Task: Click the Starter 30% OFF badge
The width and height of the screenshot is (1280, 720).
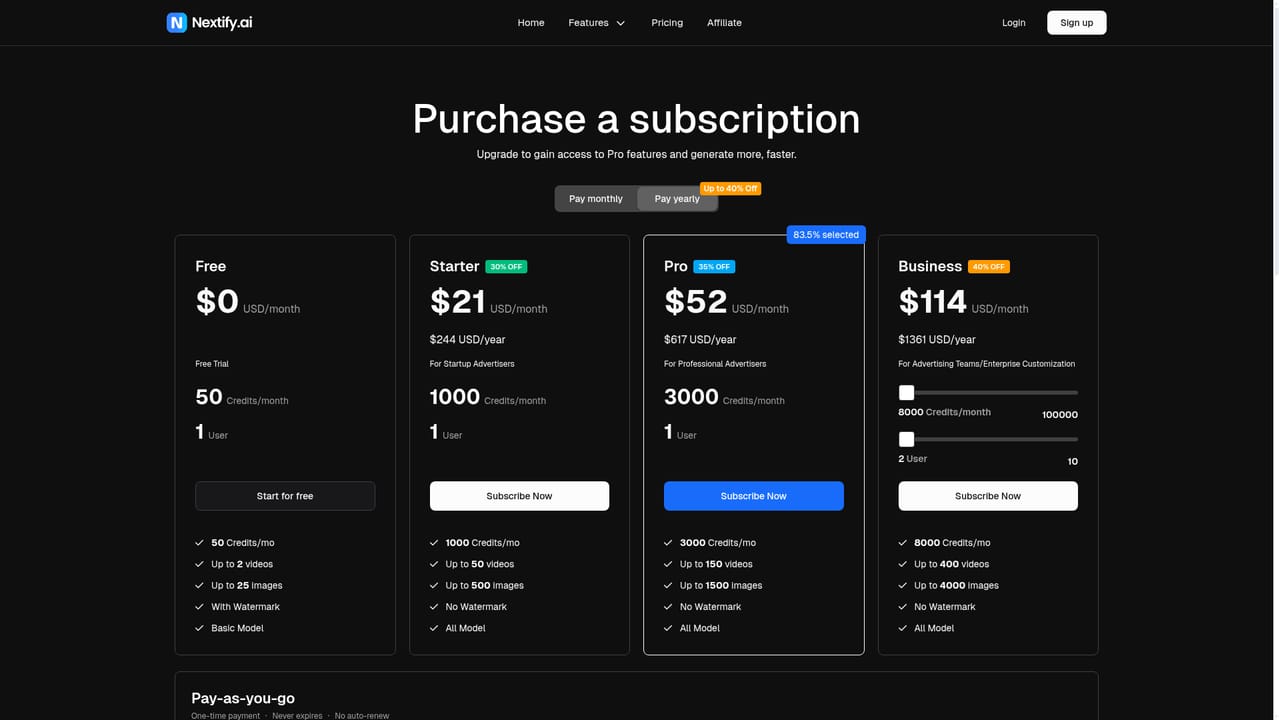Action: tap(506, 267)
